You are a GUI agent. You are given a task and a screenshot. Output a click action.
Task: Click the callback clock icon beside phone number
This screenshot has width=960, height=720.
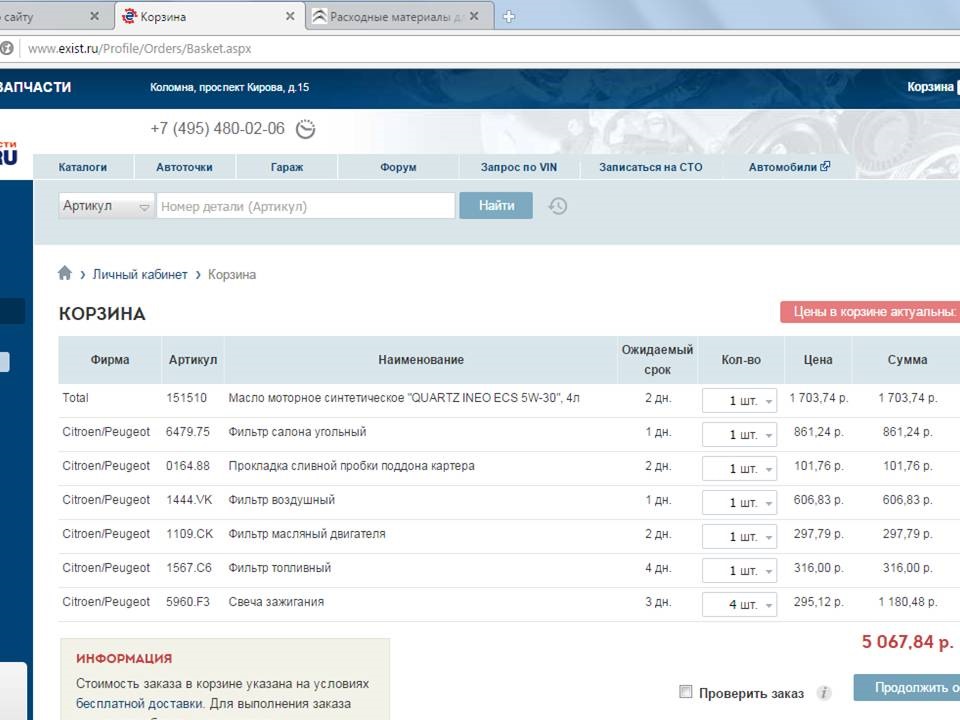[x=306, y=129]
